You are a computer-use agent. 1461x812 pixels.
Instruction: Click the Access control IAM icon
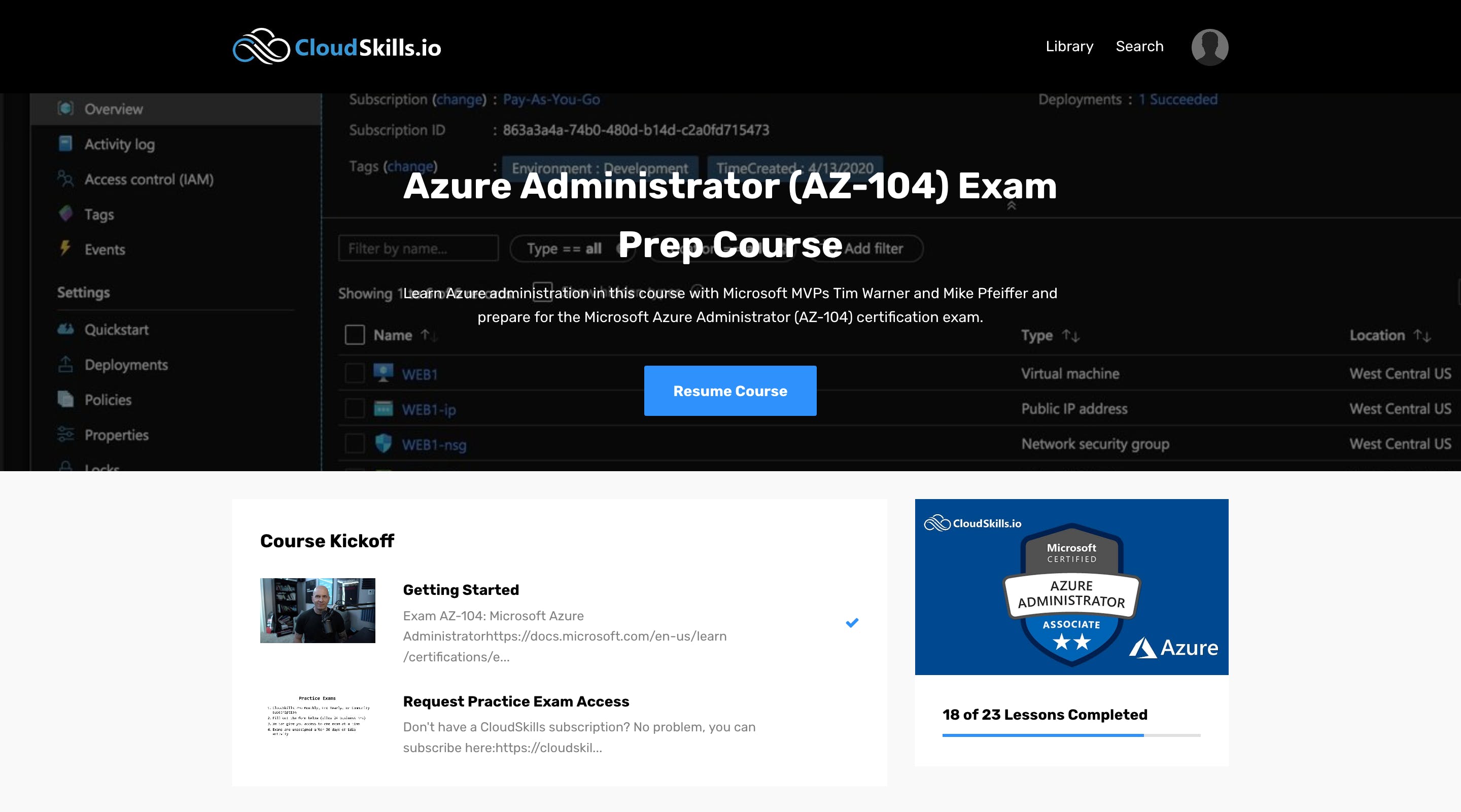pos(65,178)
